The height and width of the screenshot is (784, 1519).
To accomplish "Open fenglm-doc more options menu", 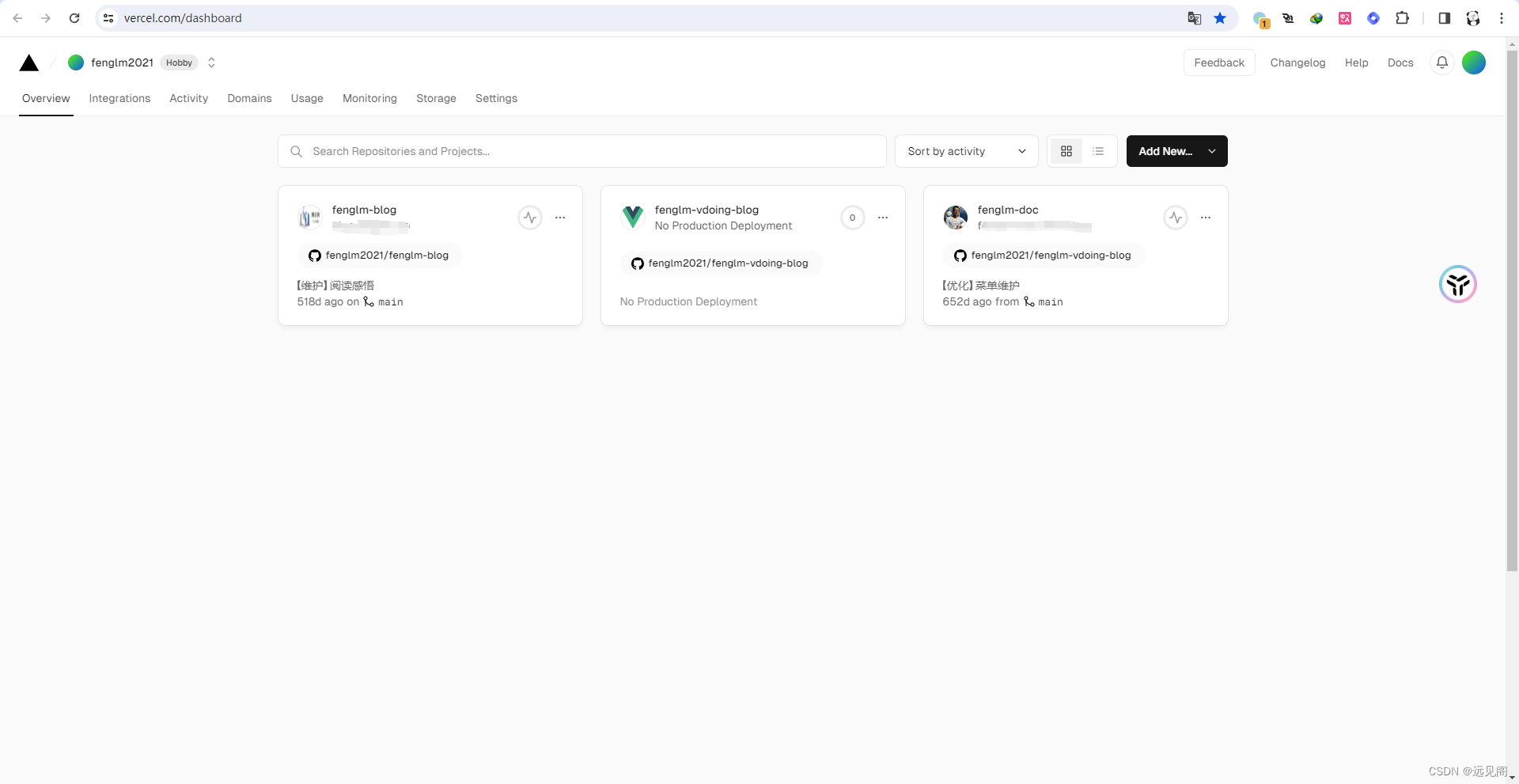I will pyautogui.click(x=1206, y=218).
